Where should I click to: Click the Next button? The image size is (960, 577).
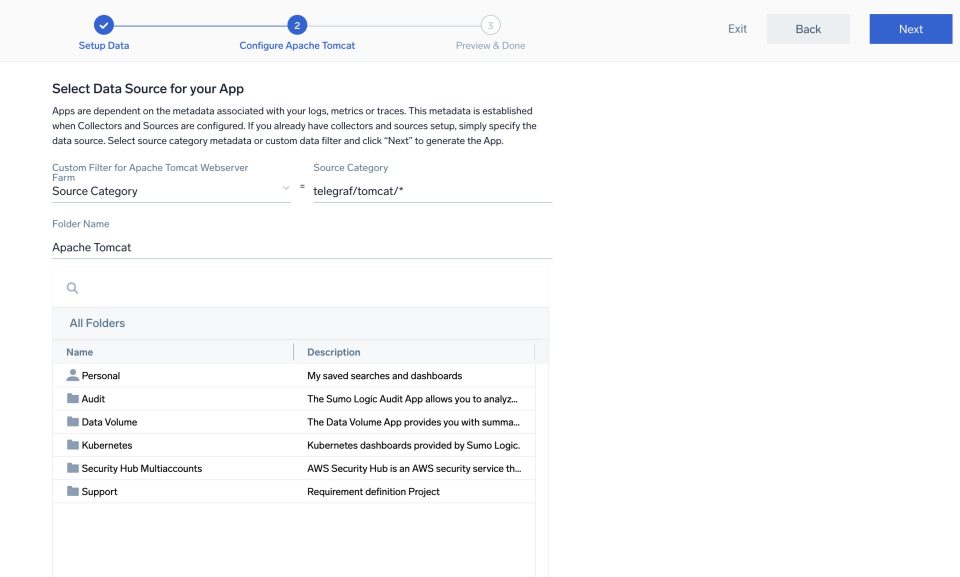[x=910, y=29]
